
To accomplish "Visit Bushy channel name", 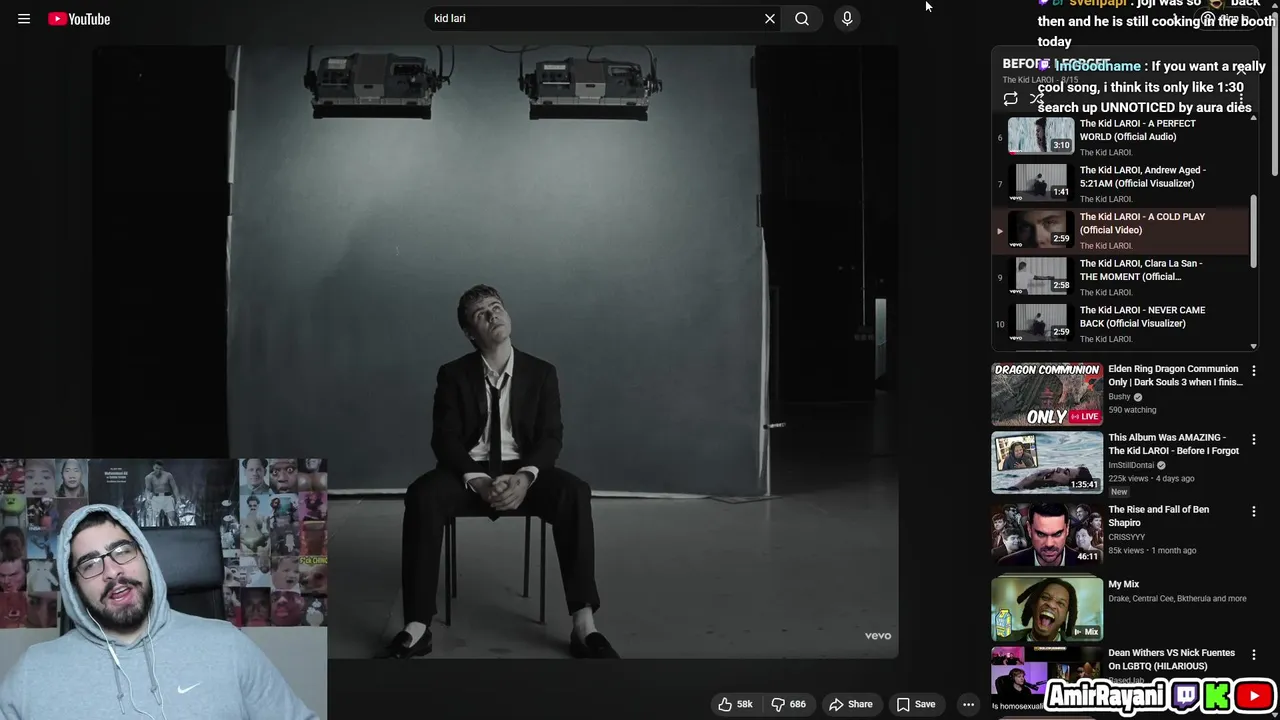I will point(1119,397).
